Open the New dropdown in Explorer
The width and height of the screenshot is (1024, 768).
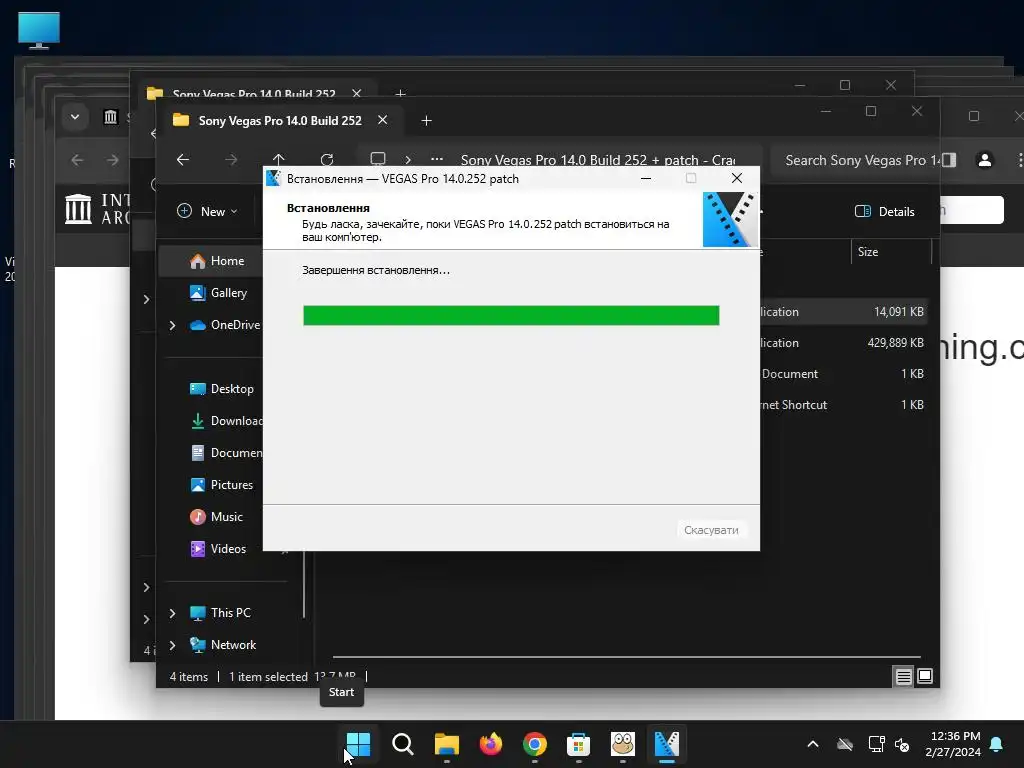pyautogui.click(x=207, y=211)
